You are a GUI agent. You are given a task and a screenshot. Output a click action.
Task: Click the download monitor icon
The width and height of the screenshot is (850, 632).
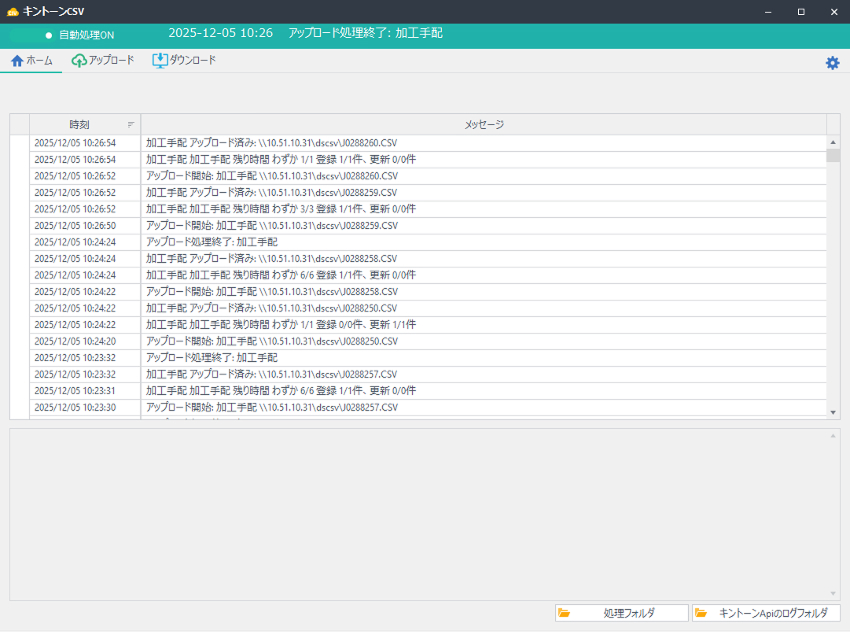(159, 60)
